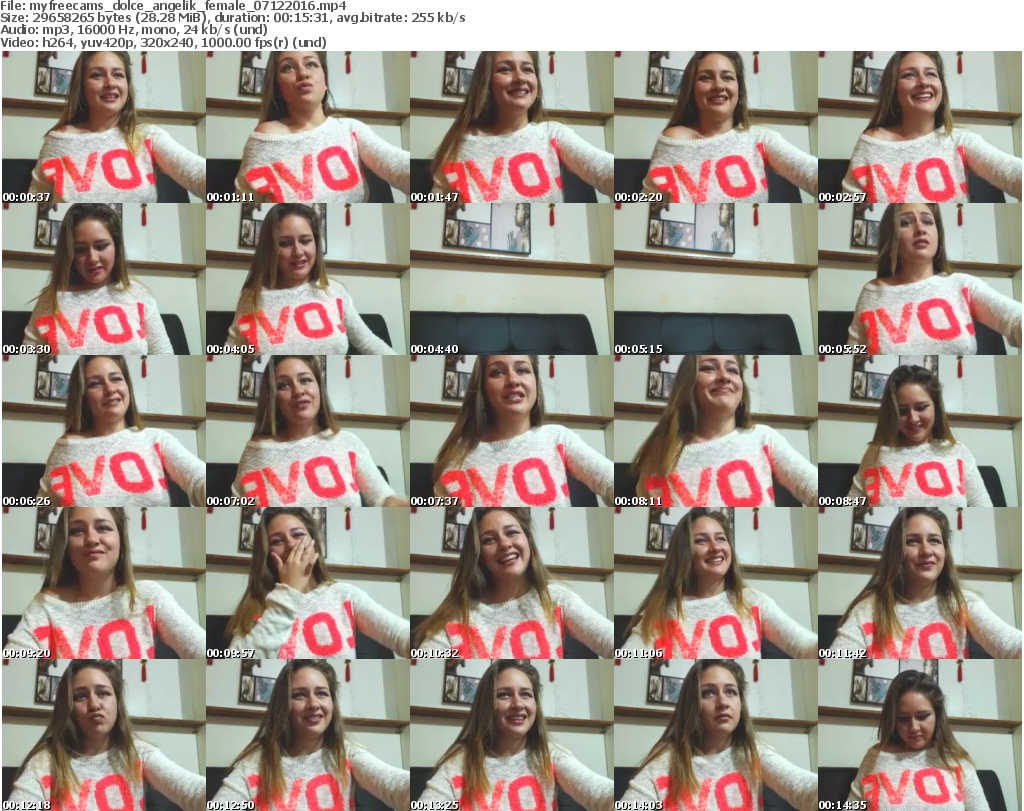Select the thumbnail stamped 00:02:57

click(920, 127)
